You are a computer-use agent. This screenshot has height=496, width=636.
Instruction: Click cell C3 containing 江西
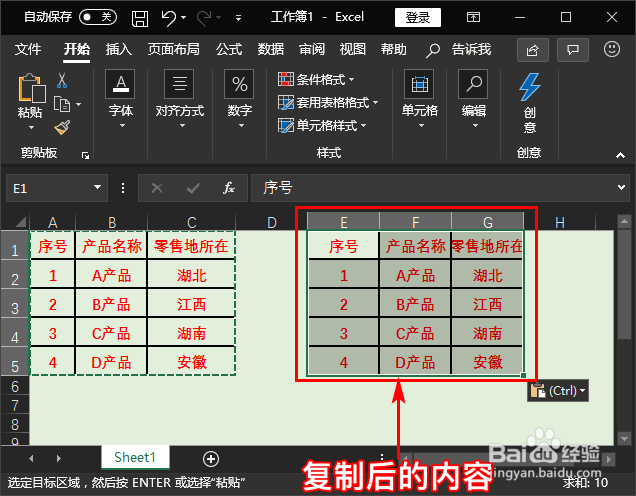tap(191, 305)
